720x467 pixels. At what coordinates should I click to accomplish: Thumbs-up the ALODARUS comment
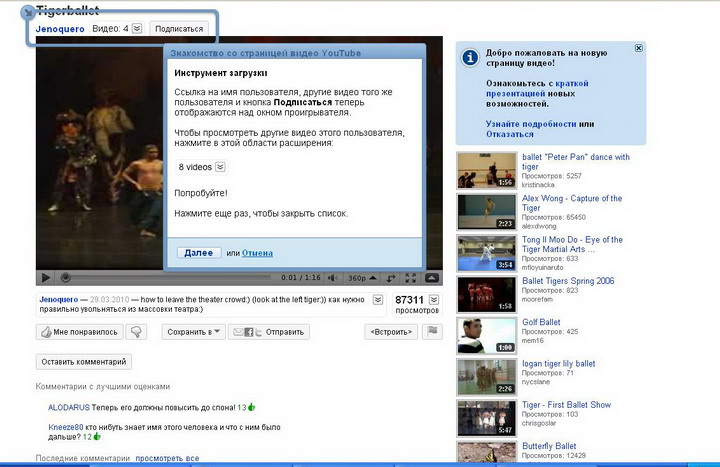click(x=252, y=408)
